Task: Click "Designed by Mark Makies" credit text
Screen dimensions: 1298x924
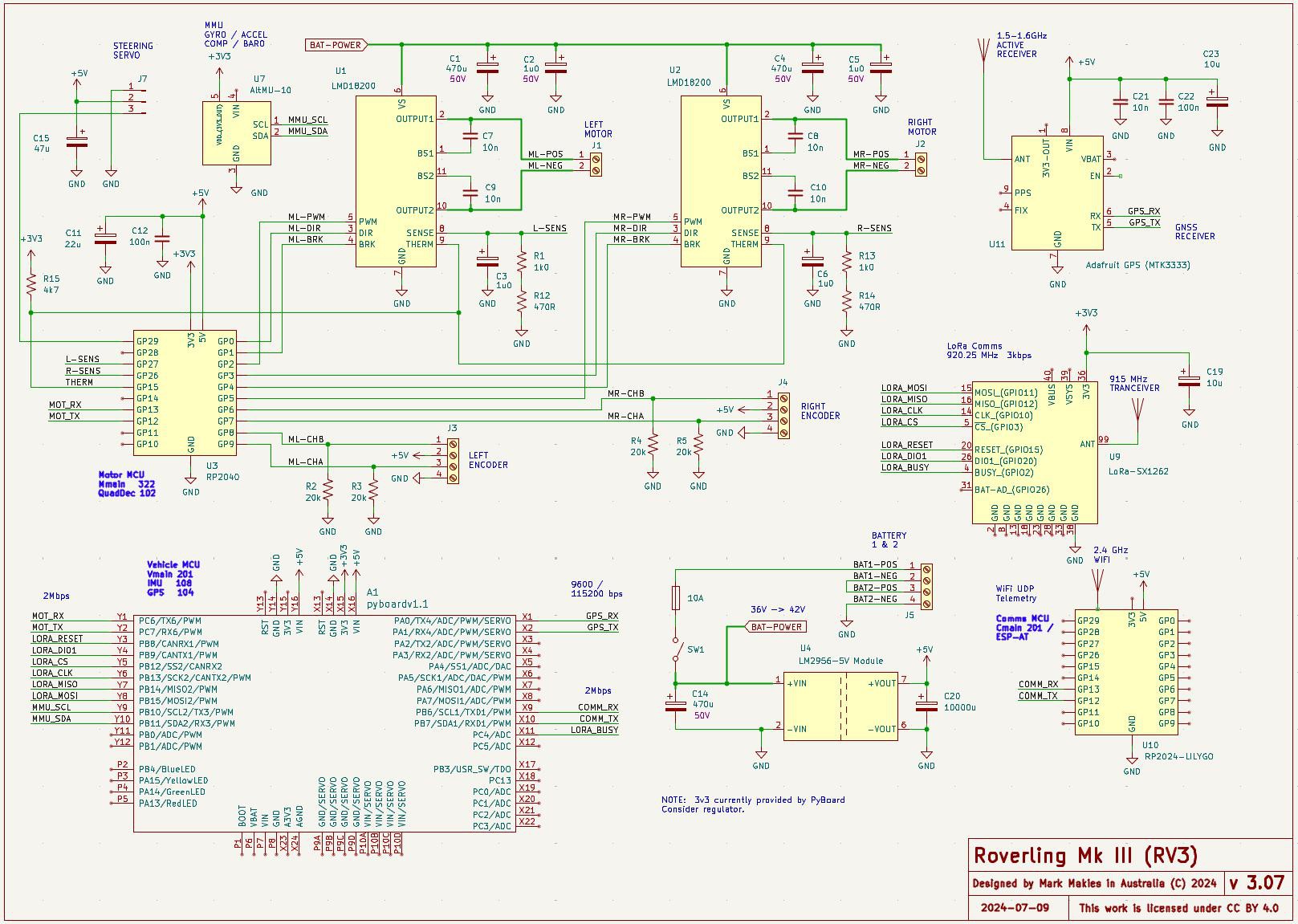Action: point(1094,884)
